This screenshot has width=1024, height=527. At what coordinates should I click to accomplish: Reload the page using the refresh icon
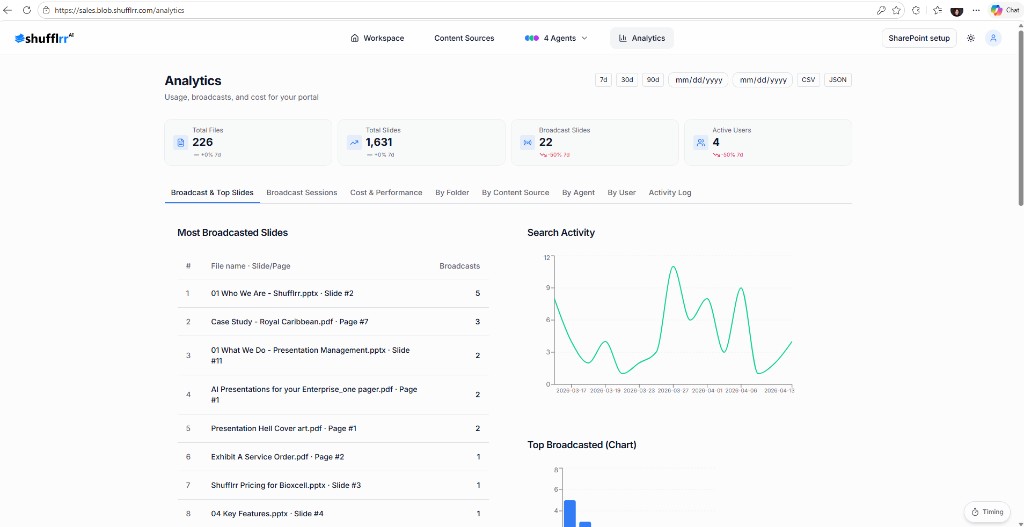27,10
